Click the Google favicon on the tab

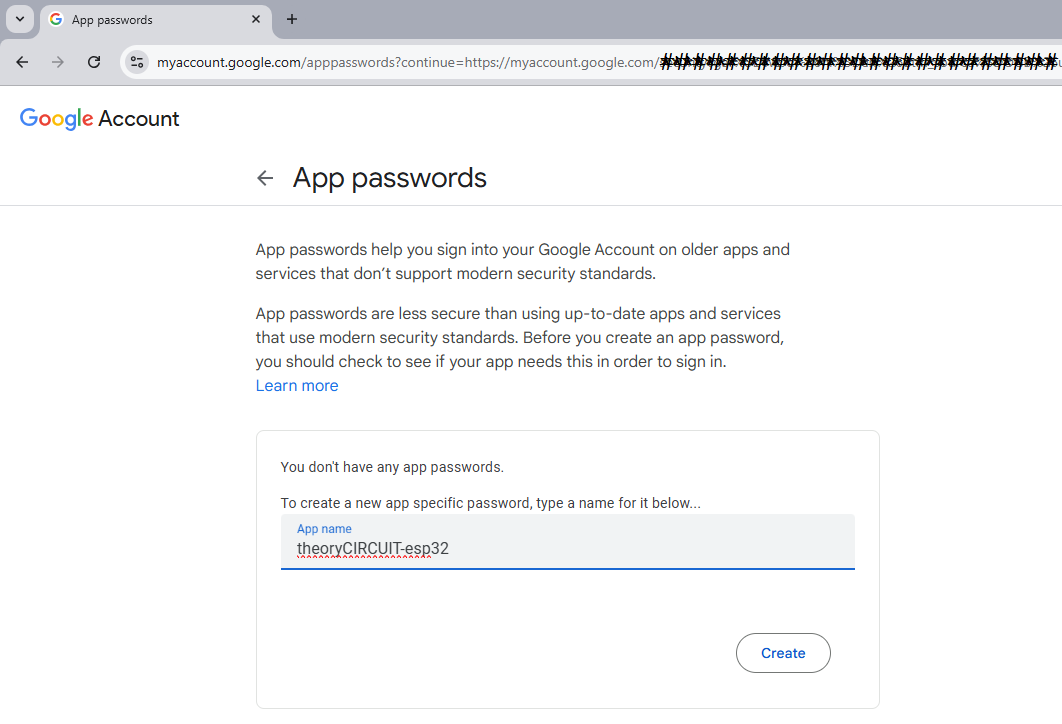(55, 20)
